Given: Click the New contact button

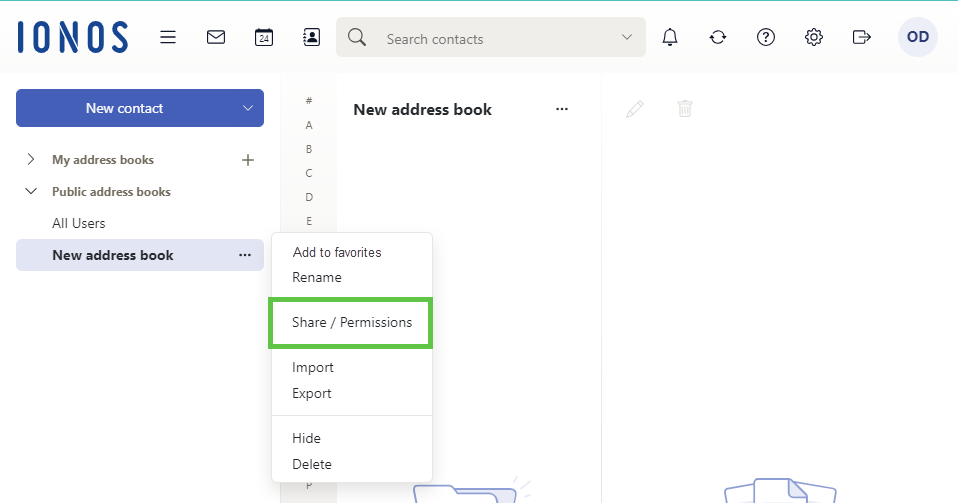Looking at the screenshot, I should (124, 108).
